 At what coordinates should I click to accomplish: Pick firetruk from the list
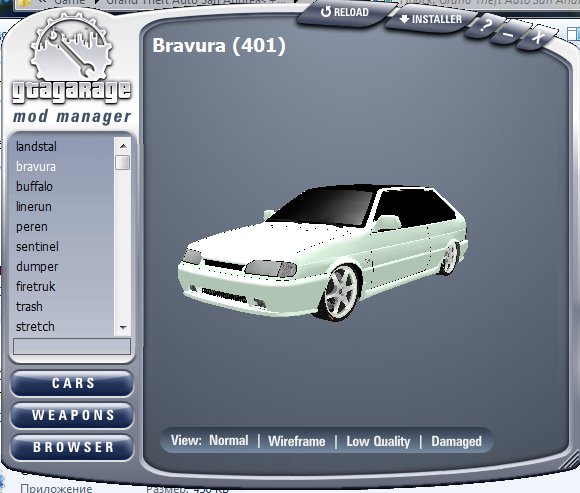[36, 287]
